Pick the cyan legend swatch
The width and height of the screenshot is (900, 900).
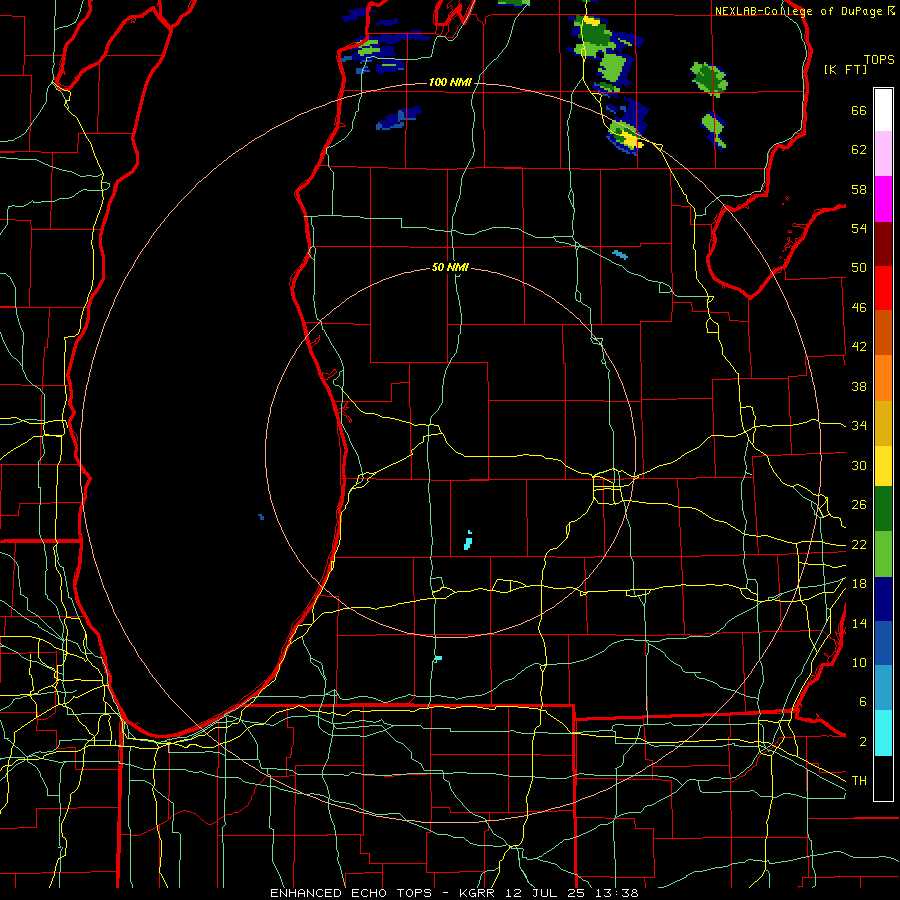tap(883, 734)
